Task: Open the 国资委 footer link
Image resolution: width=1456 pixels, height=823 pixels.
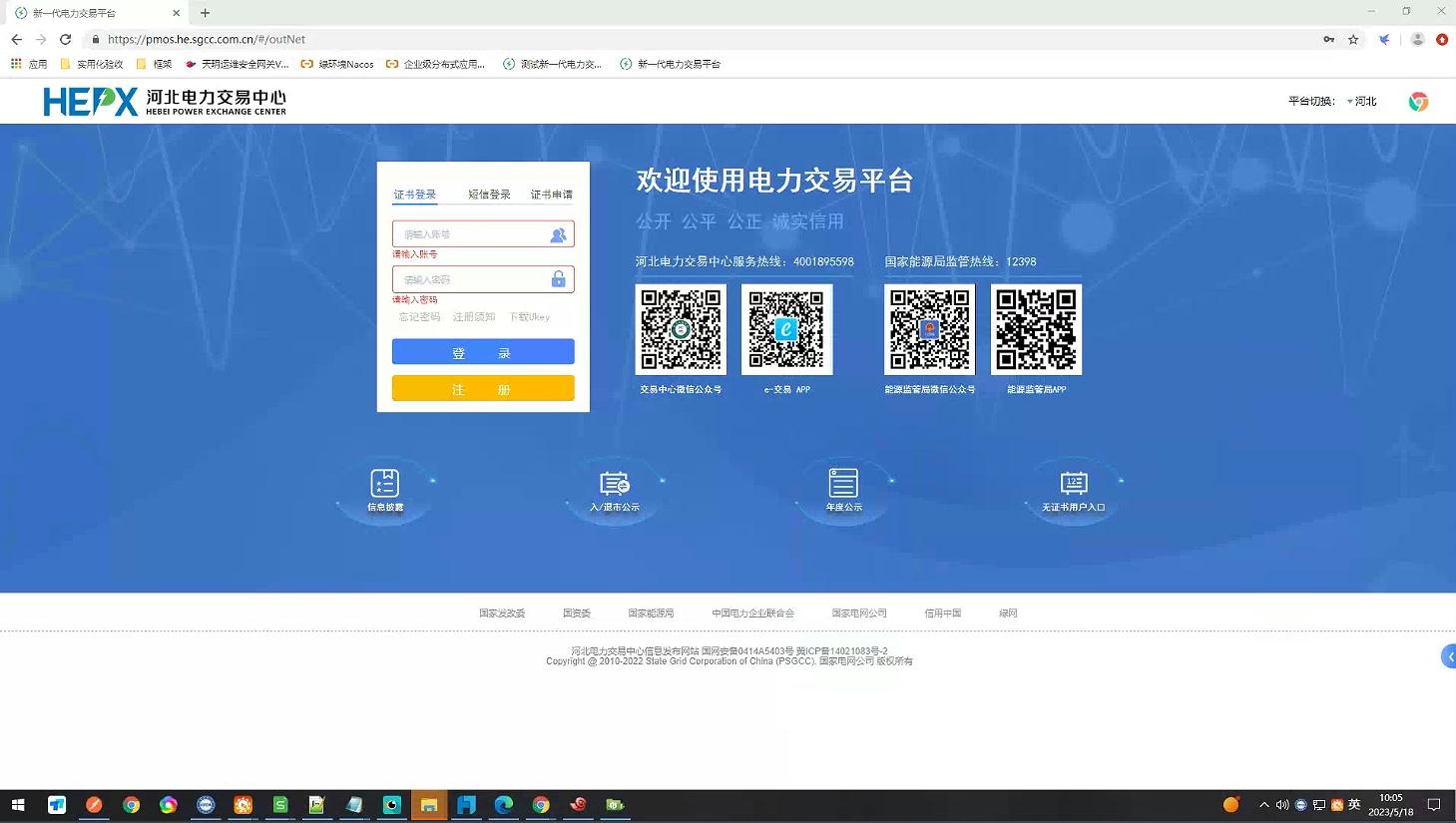Action: [577, 614]
